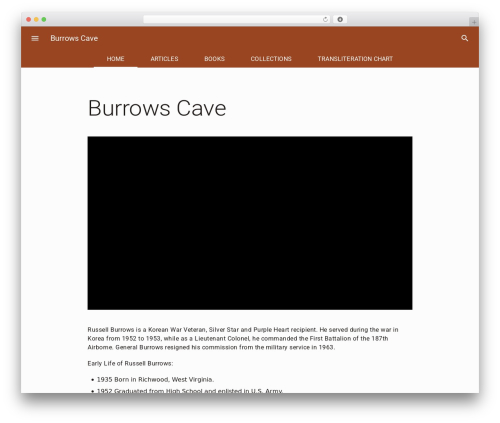Open the BOOKS tab
The width and height of the screenshot is (500, 423).
(x=214, y=59)
